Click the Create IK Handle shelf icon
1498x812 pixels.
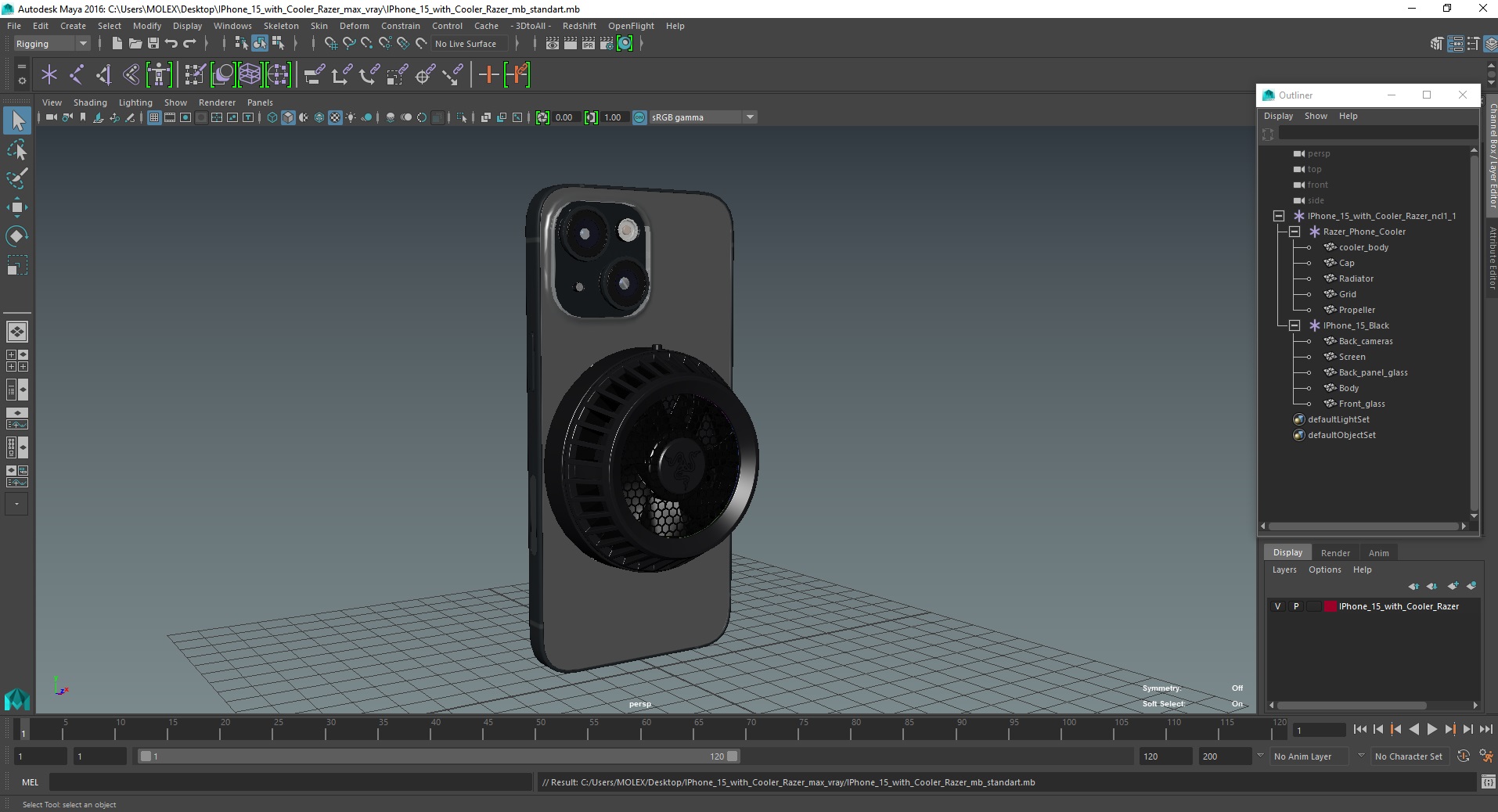(104, 75)
